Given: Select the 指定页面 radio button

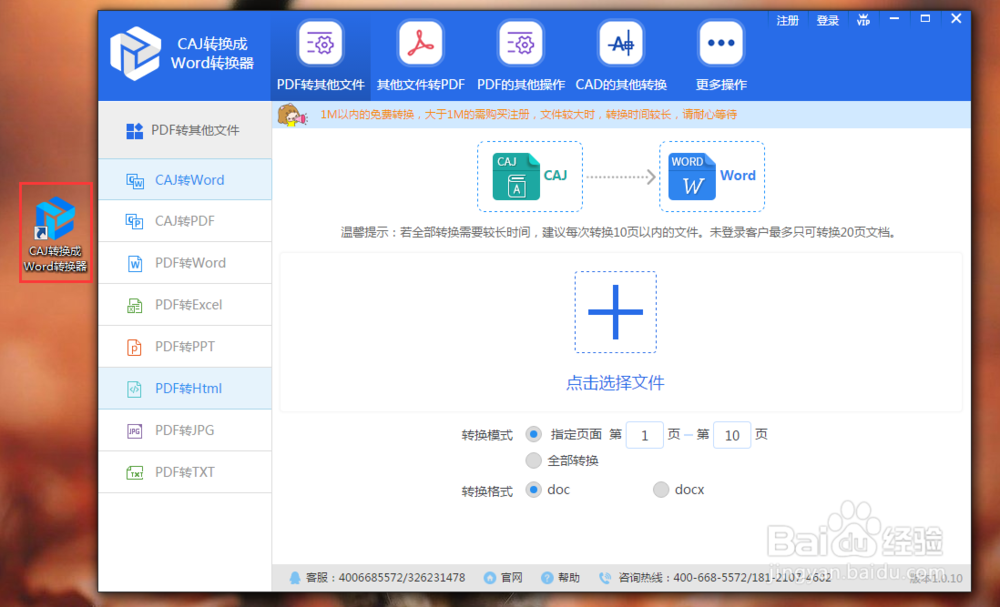Looking at the screenshot, I should 534,434.
